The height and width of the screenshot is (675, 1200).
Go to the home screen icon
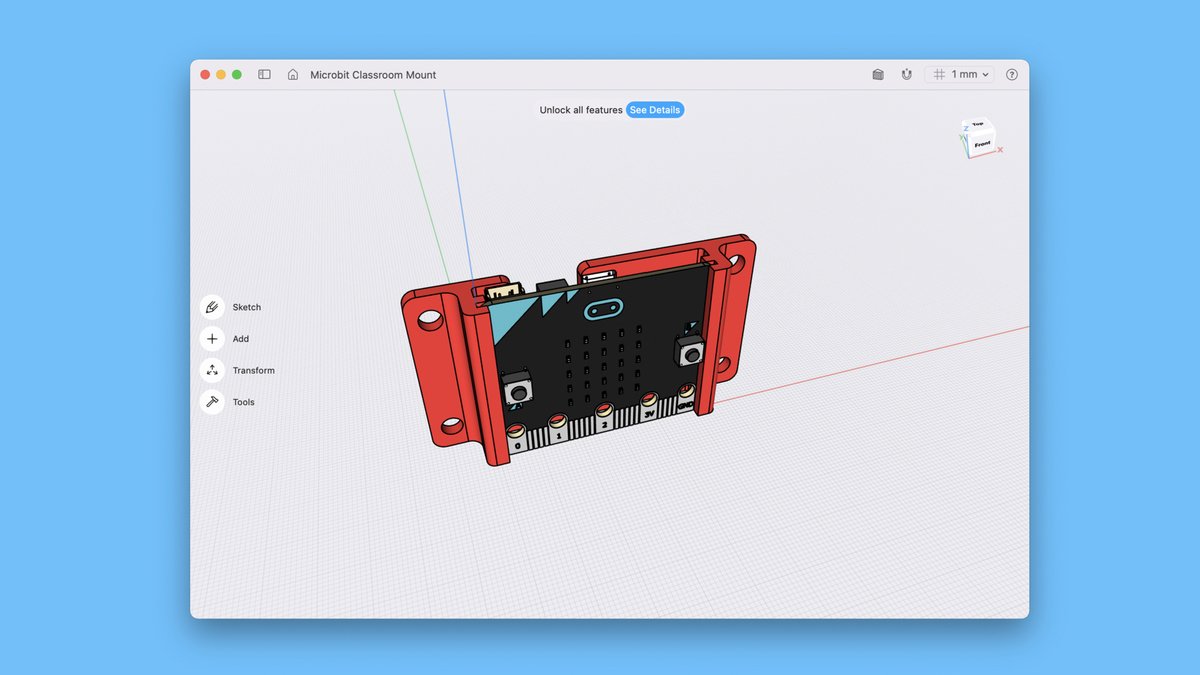(293, 75)
